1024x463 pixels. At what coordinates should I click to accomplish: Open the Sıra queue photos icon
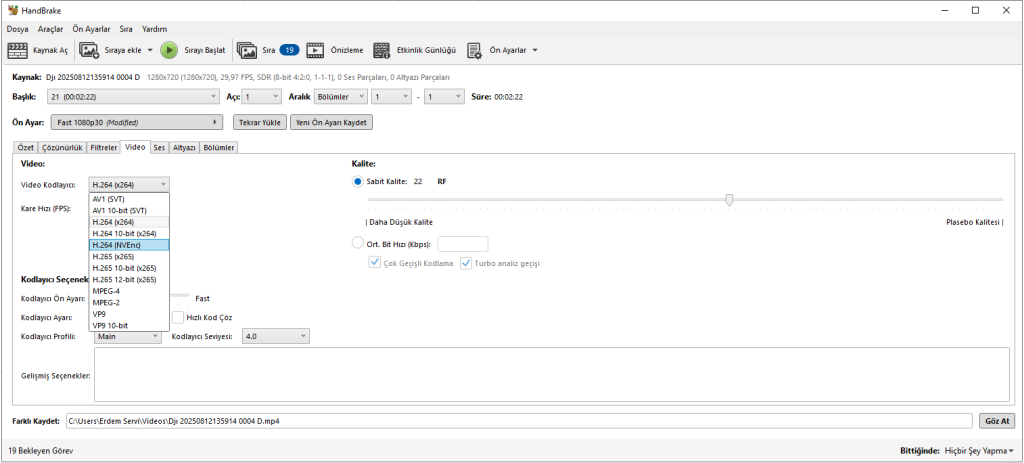pyautogui.click(x=247, y=50)
